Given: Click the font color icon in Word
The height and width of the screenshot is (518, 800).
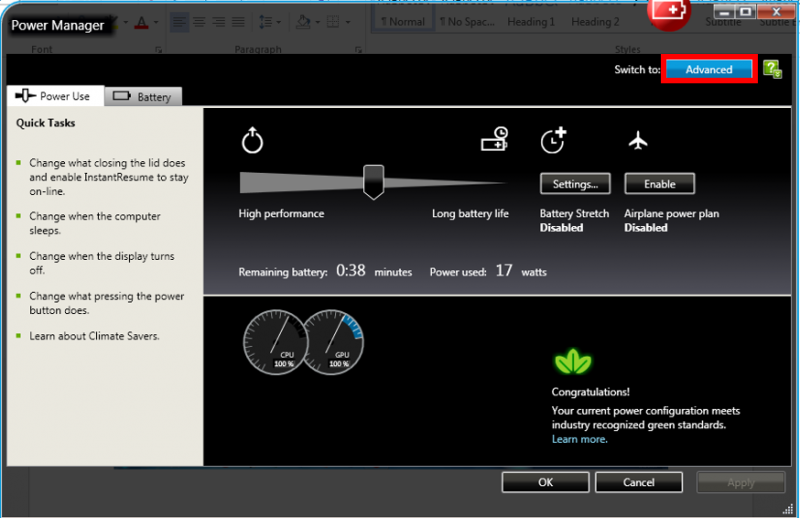Looking at the screenshot, I should coord(142,22).
